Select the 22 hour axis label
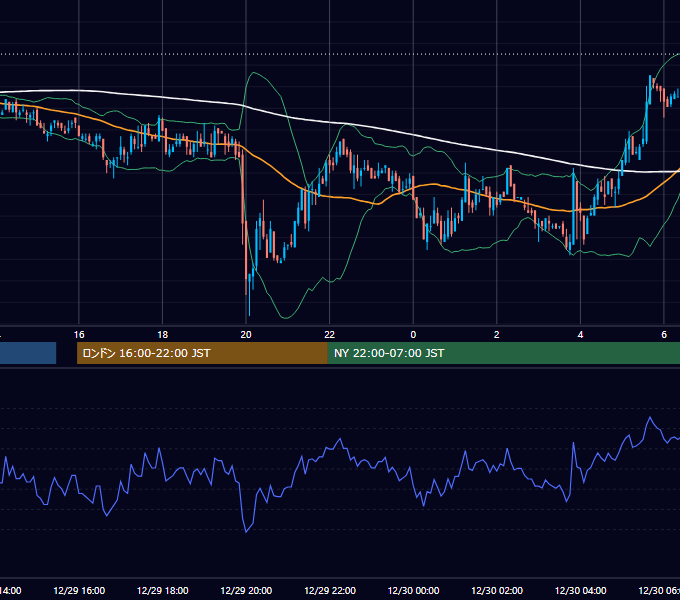Screen dimensions: 680x600 tap(330, 335)
